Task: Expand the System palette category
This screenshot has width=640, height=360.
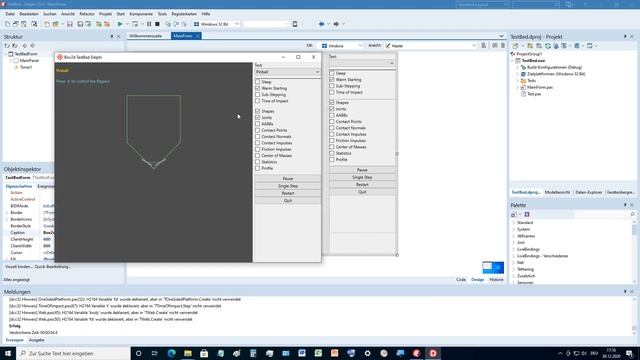Action: pos(514,229)
